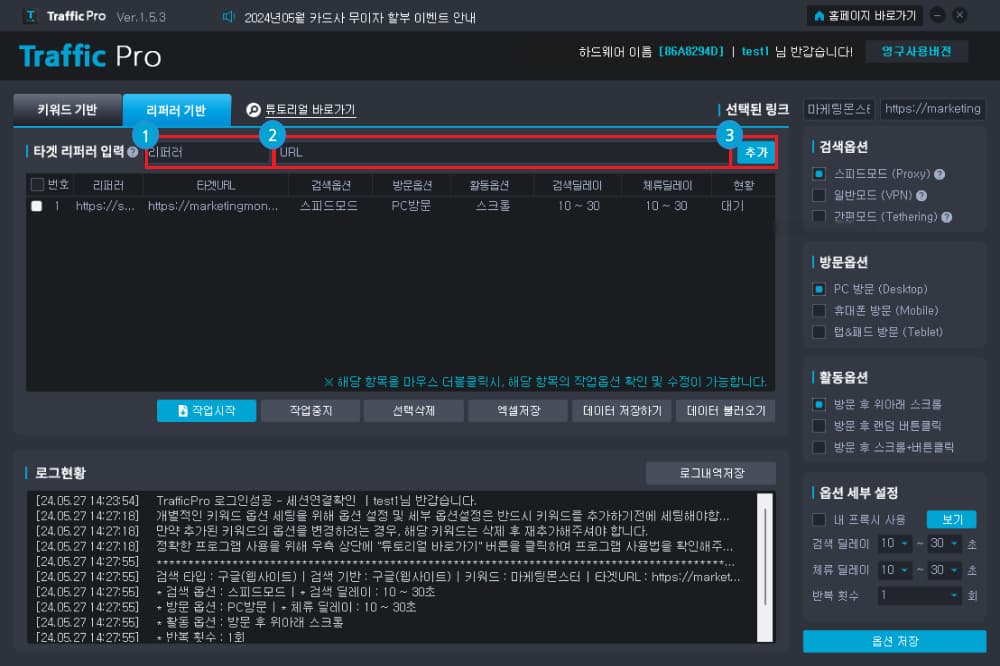Screen dimensions: 1000x666
Task: Check 방문 후 랜덤 버튼클릭 activity option
Action: click(x=819, y=426)
